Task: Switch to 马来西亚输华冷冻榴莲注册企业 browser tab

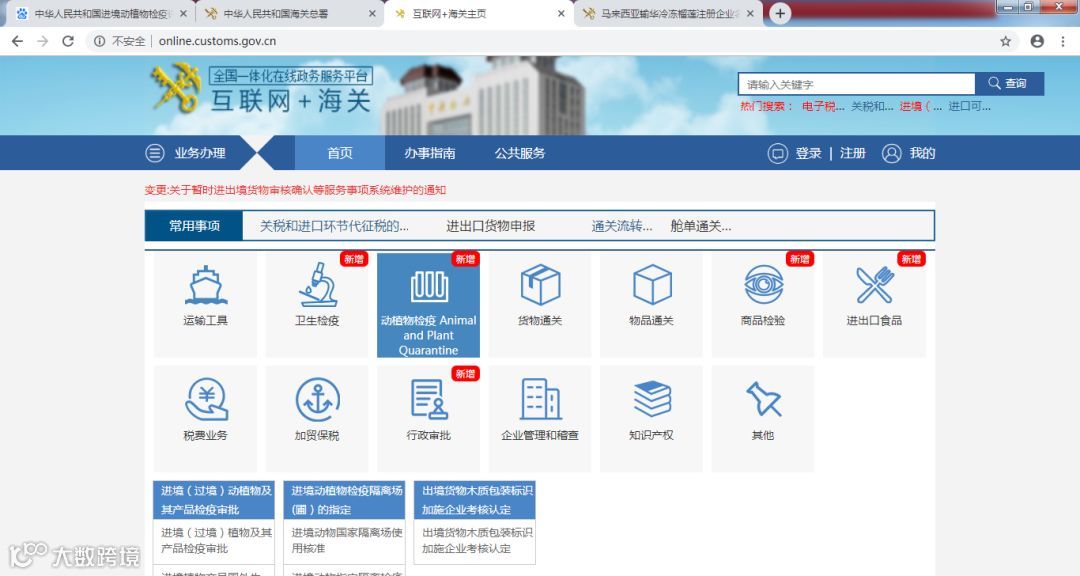Action: (x=667, y=14)
